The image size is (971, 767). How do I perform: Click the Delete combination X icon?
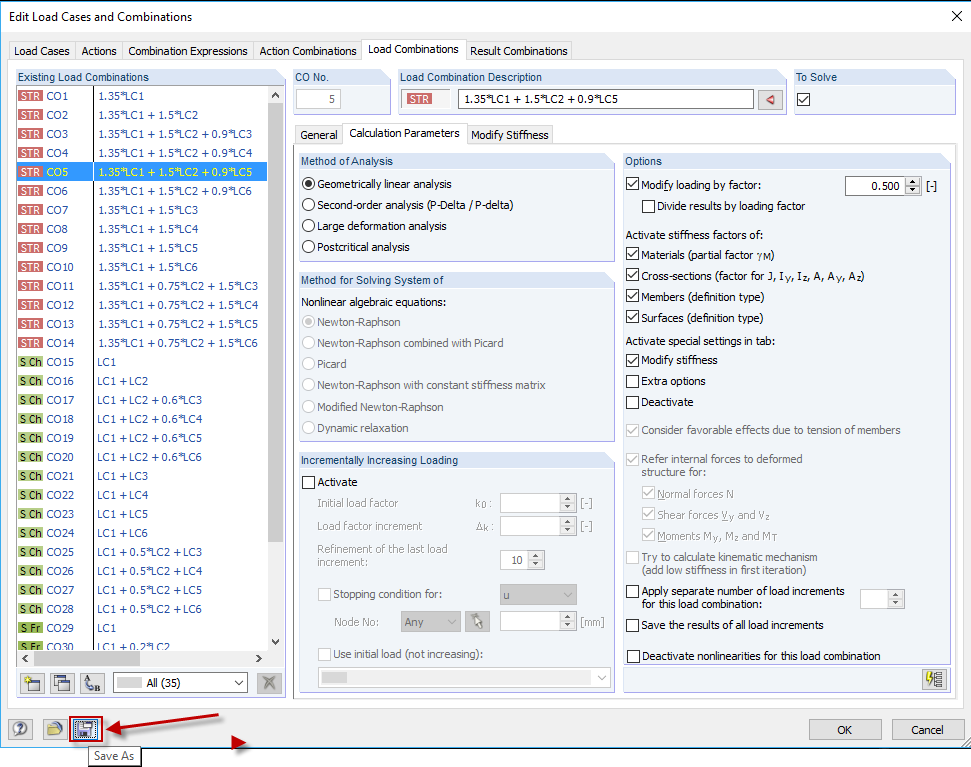point(268,683)
